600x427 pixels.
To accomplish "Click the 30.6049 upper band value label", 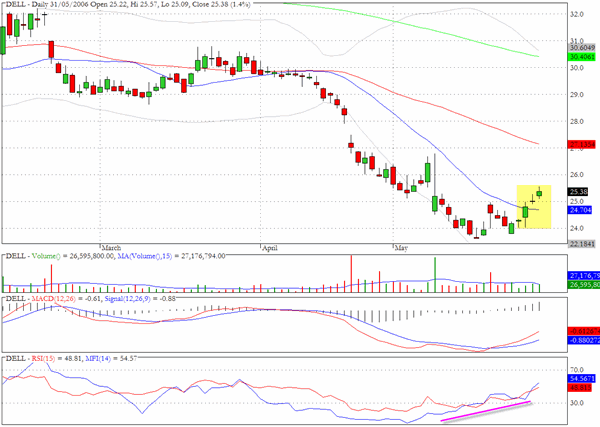I will (582, 48).
